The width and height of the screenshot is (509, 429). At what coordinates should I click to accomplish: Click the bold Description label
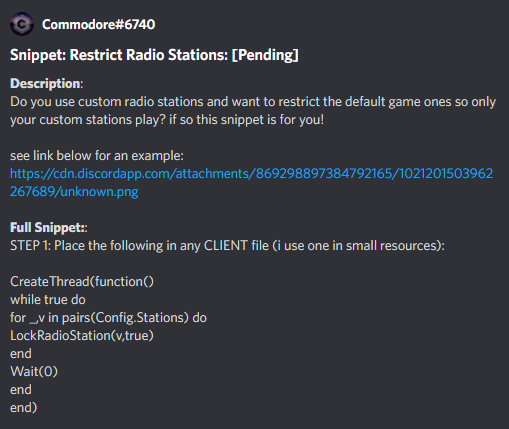(45, 83)
